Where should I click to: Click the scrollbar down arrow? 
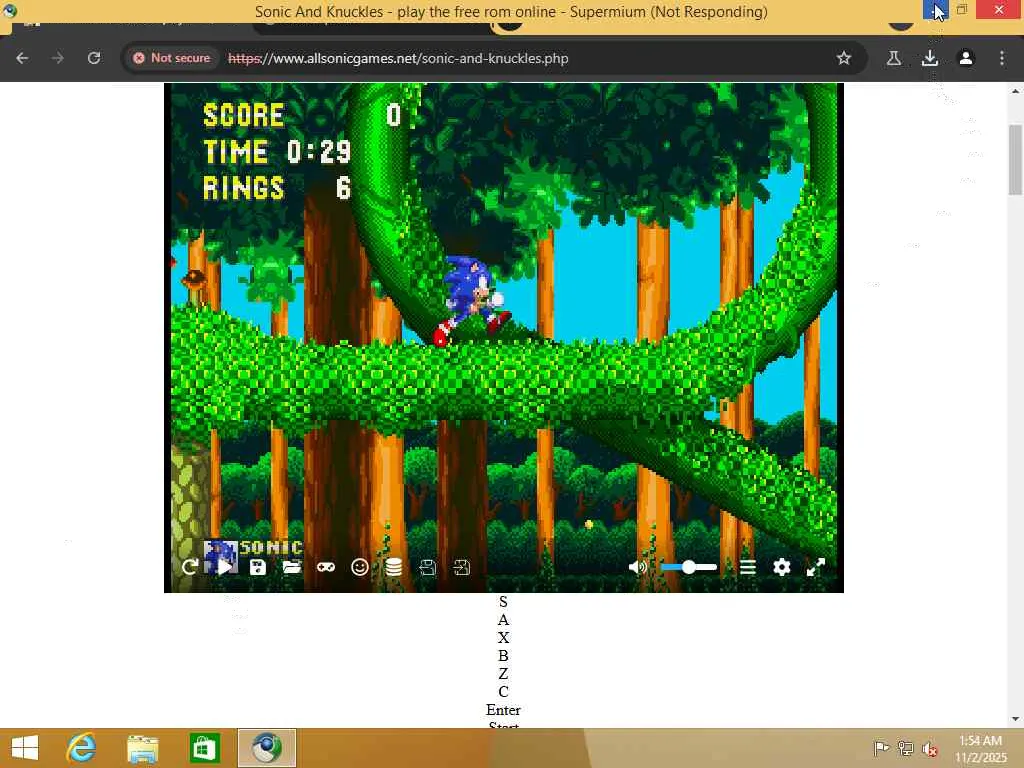1015,719
